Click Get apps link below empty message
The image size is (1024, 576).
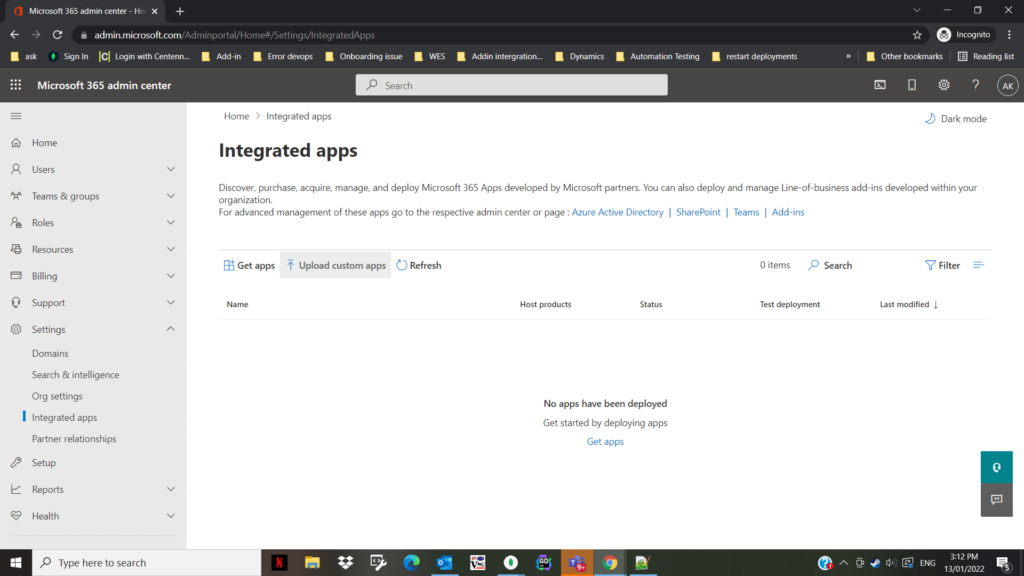(x=605, y=441)
